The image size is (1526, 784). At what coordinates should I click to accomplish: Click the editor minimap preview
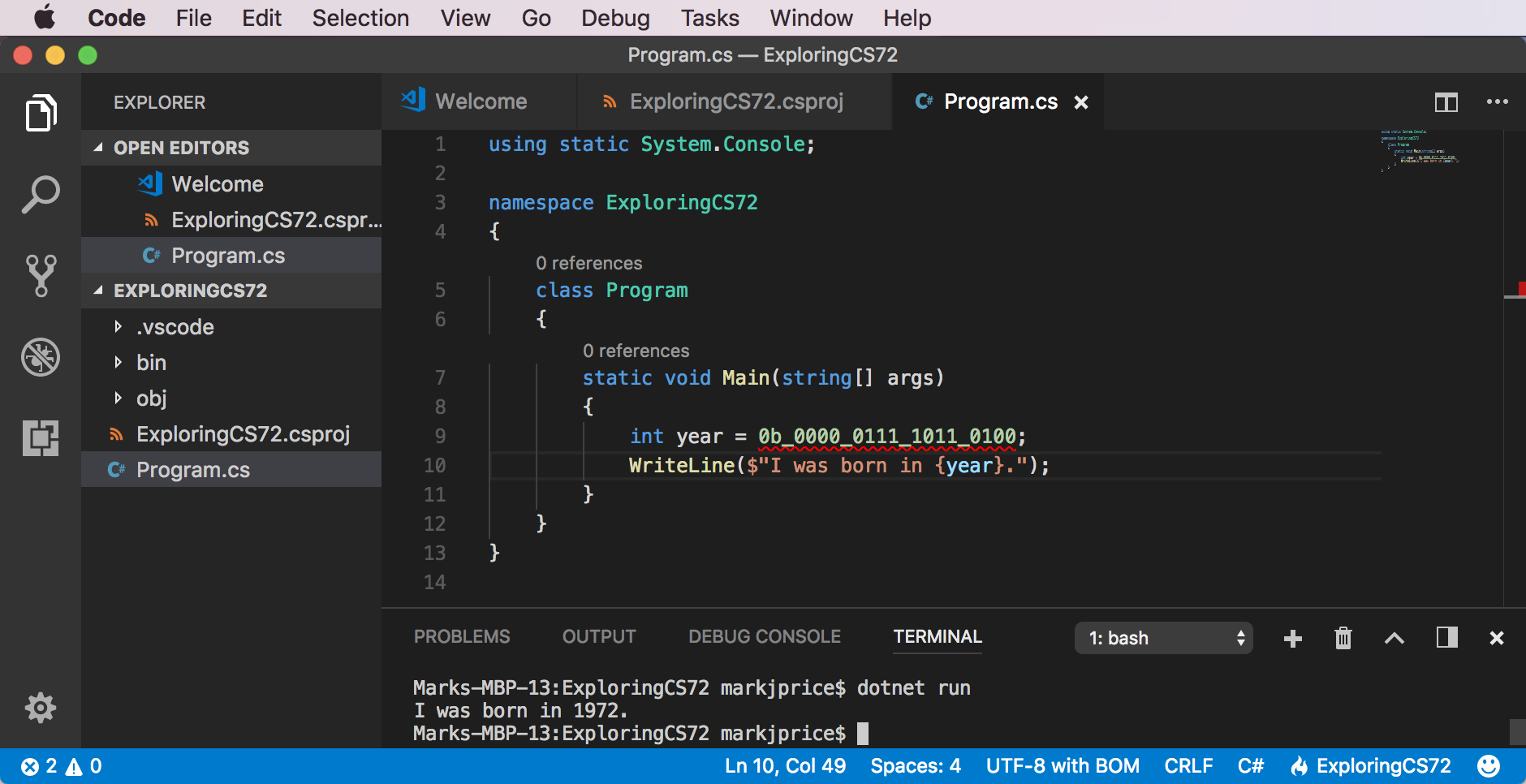[1420, 150]
